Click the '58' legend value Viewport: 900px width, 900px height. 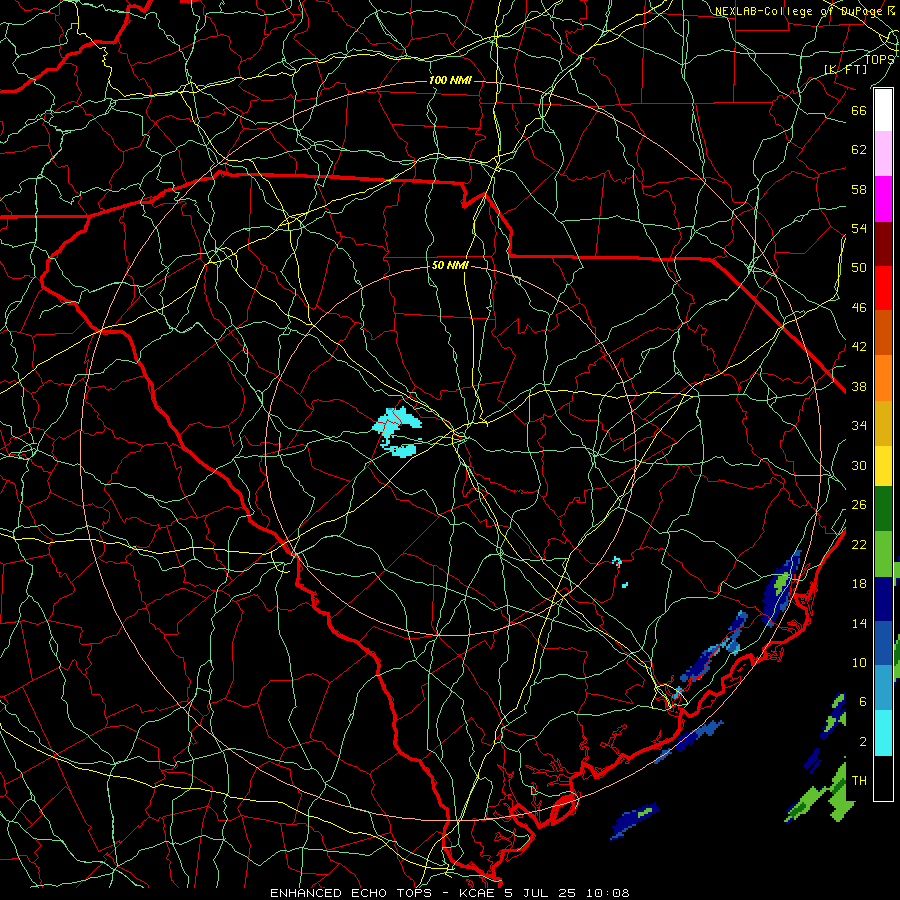[859, 189]
